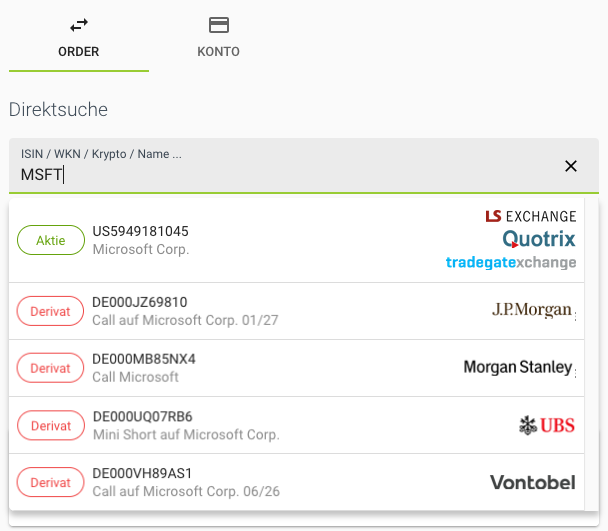608x531 pixels.
Task: Select the Microsoft Corp. US5949181045 result
Action: point(250,240)
